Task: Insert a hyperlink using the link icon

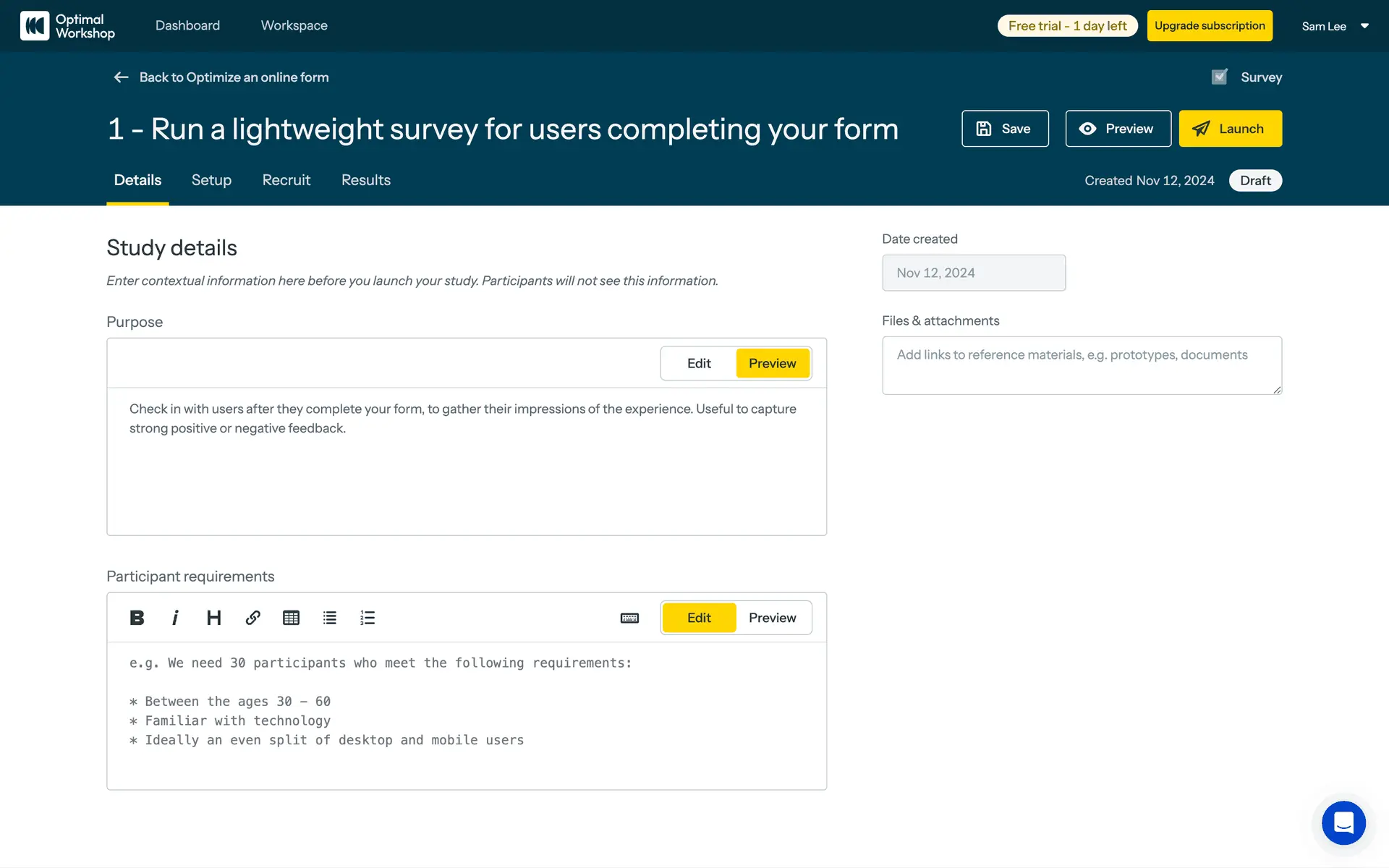Action: (252, 618)
